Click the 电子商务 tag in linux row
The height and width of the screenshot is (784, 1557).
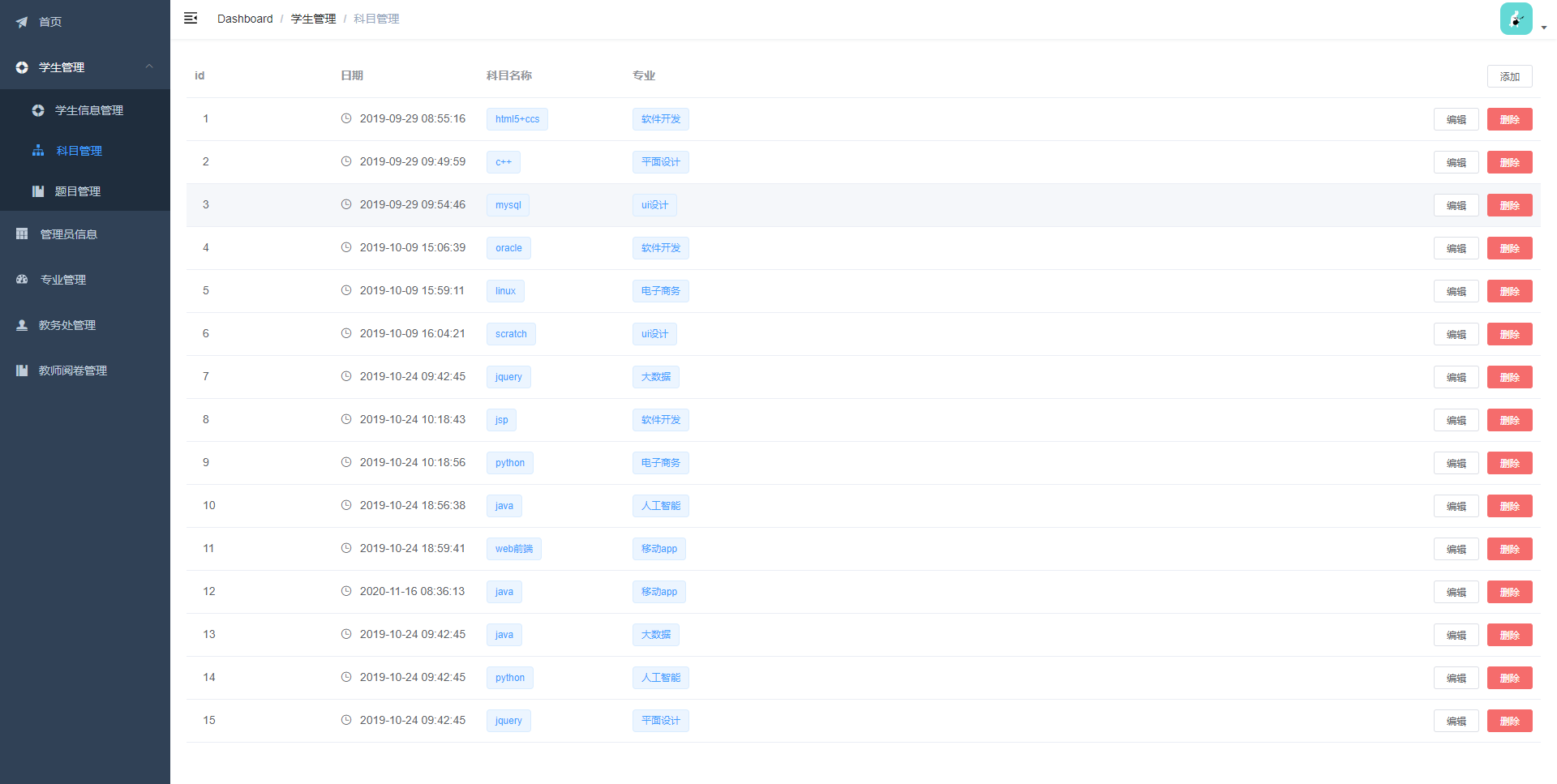tap(660, 291)
